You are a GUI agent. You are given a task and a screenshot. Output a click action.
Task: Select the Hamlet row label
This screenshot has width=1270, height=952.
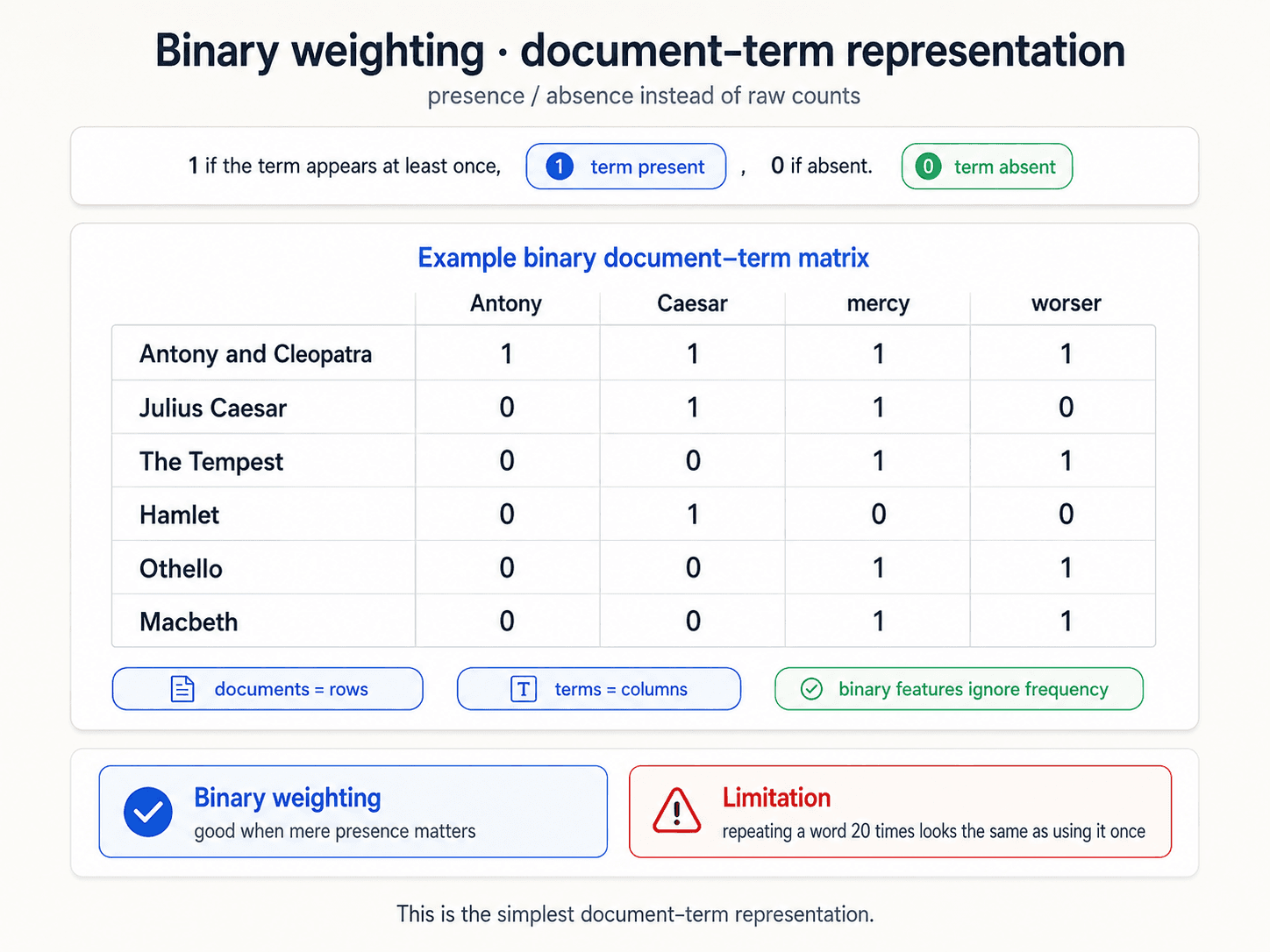point(179,515)
